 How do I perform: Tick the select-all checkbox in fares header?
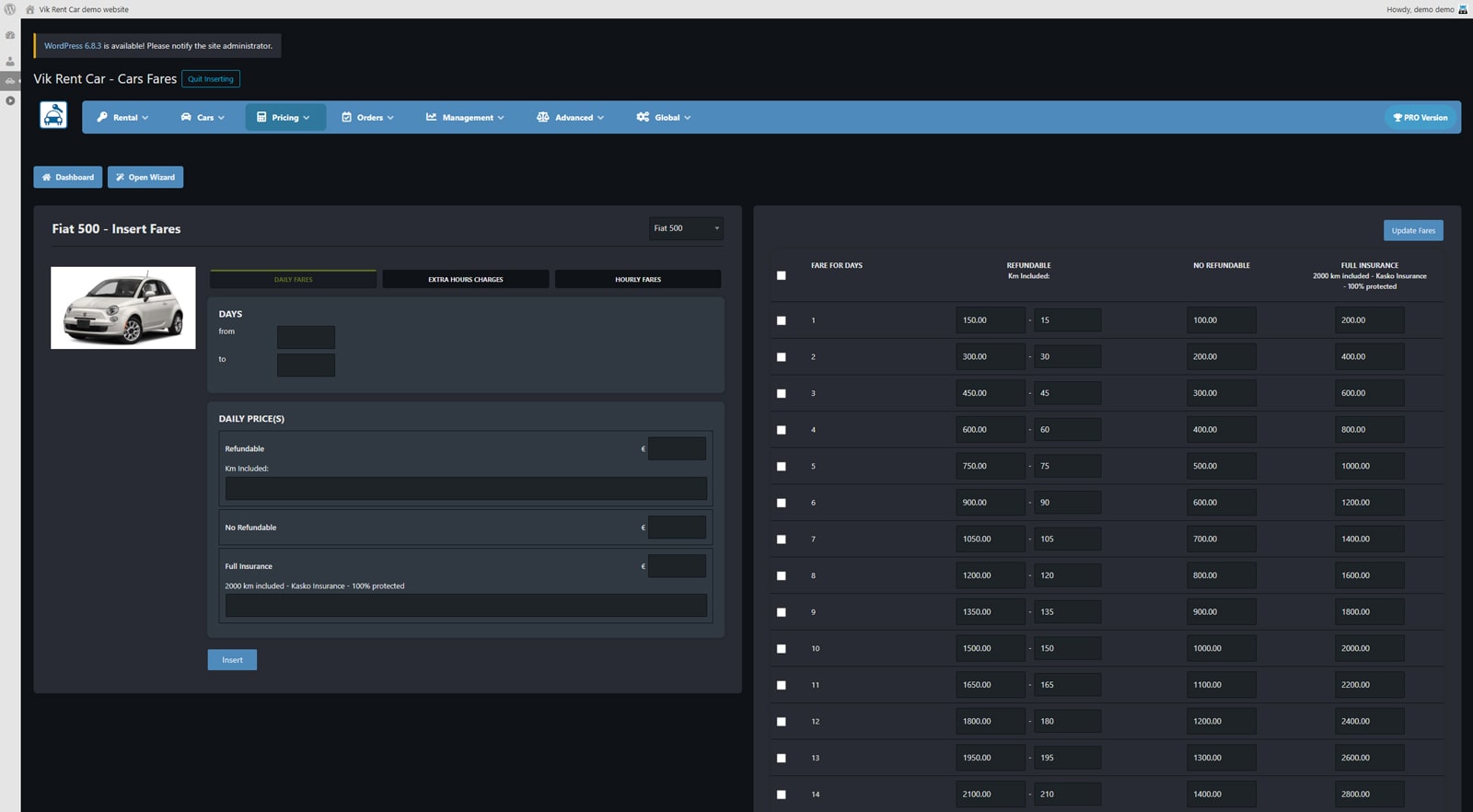click(782, 275)
